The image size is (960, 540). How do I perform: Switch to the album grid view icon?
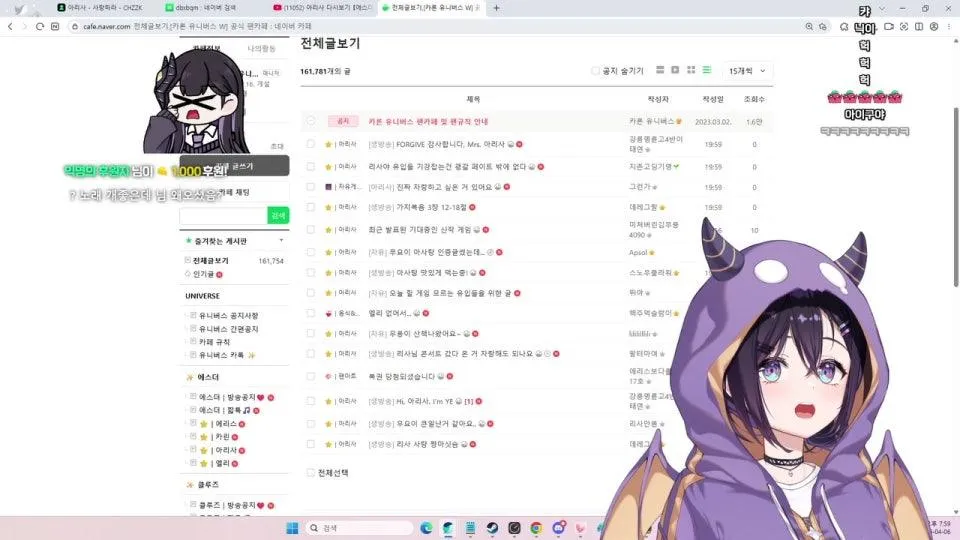[691, 70]
